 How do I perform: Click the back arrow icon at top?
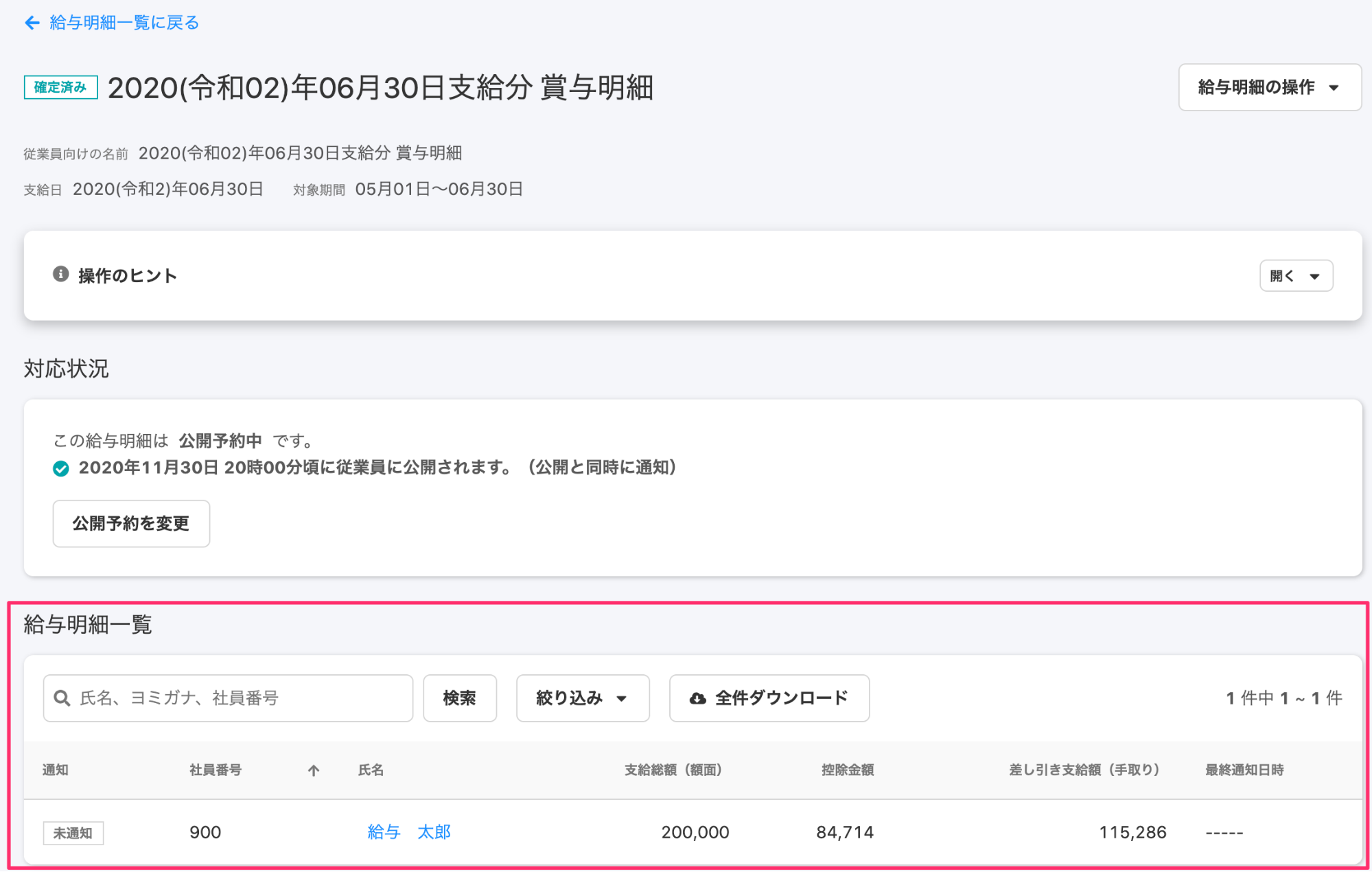32,23
